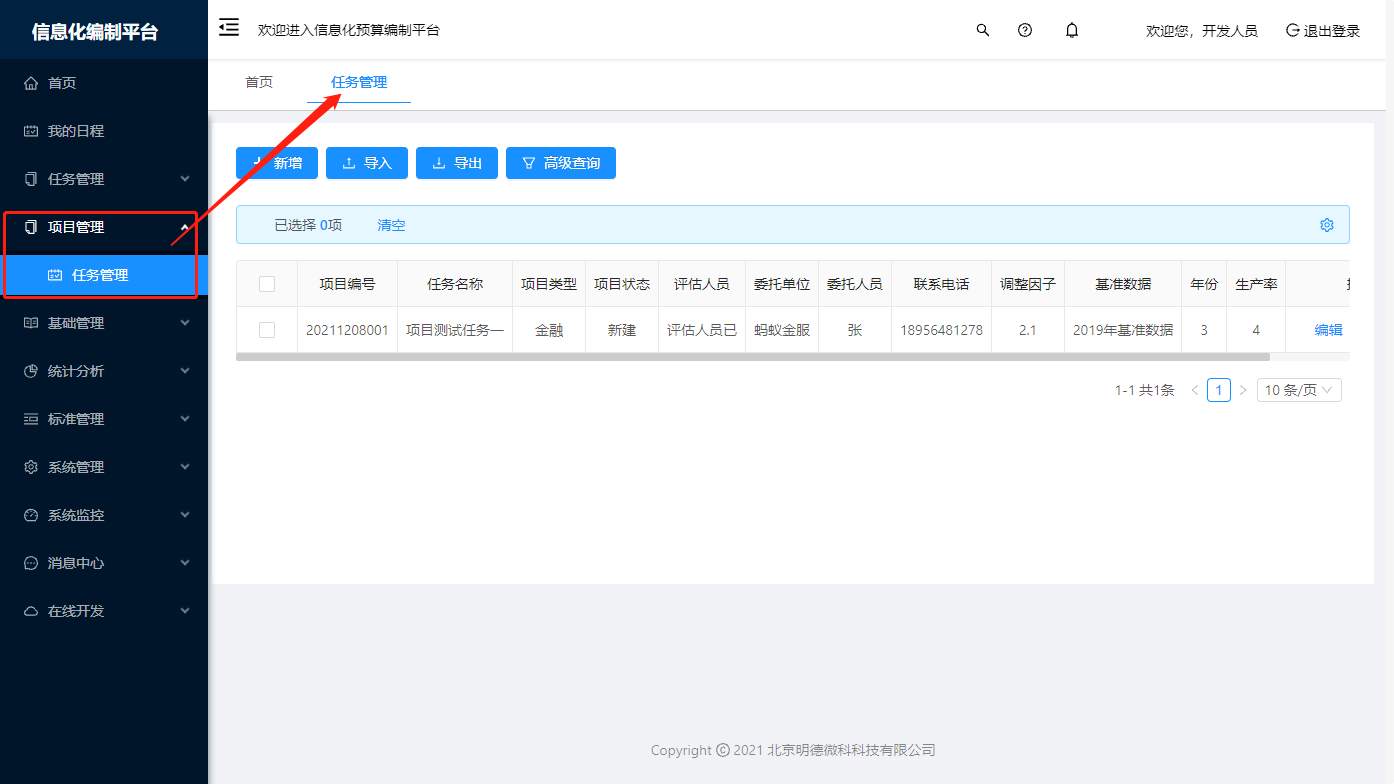Open the 任务管理 submenu under 项目管理

[x=100, y=276]
